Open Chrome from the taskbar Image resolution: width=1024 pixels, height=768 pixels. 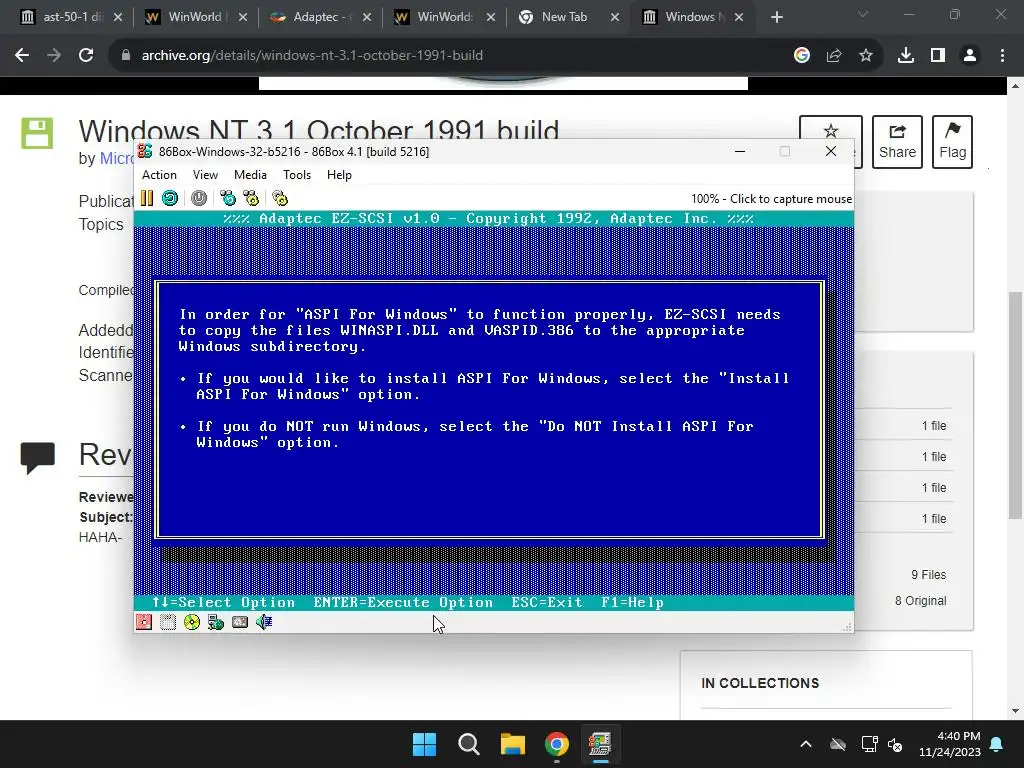click(x=556, y=744)
